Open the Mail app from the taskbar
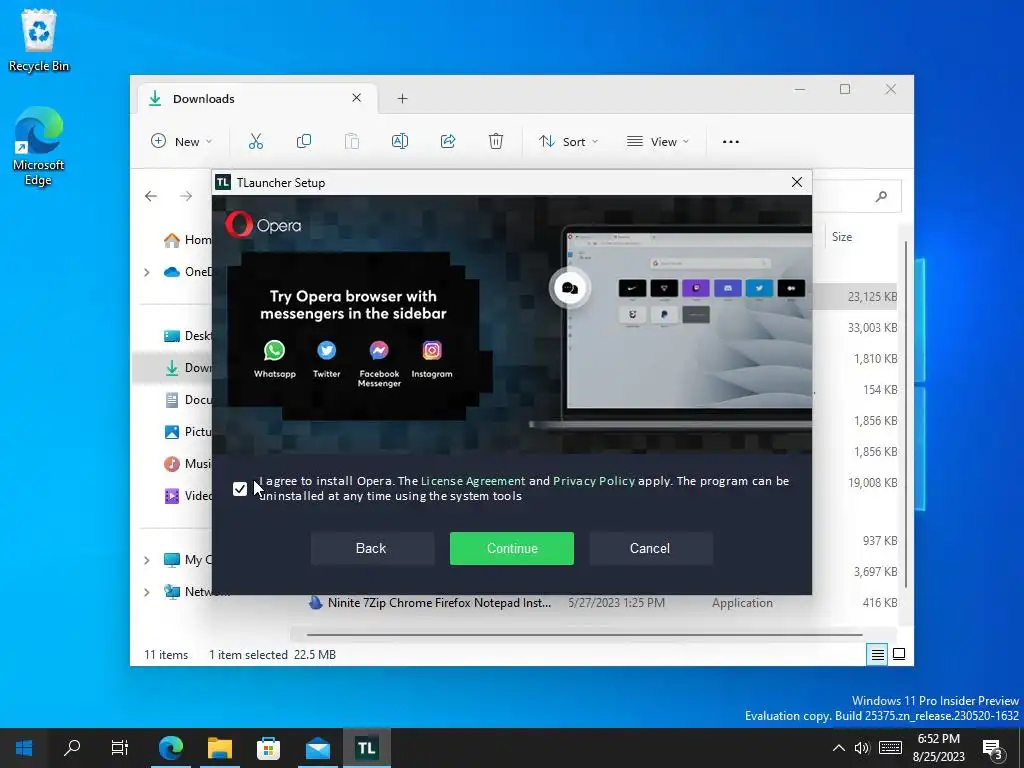This screenshot has height=768, width=1024. tap(317, 748)
